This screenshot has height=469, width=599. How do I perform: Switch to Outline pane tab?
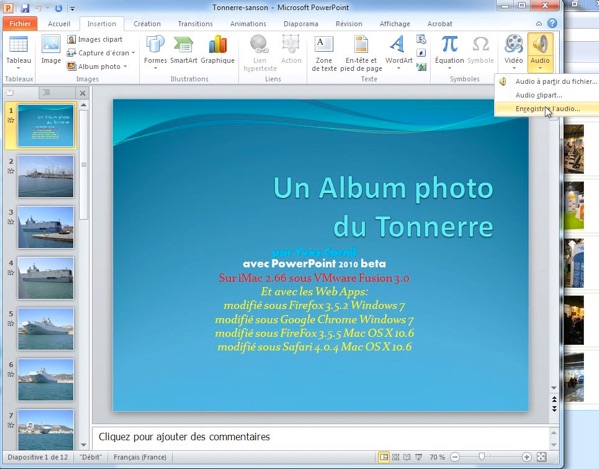tap(46, 93)
